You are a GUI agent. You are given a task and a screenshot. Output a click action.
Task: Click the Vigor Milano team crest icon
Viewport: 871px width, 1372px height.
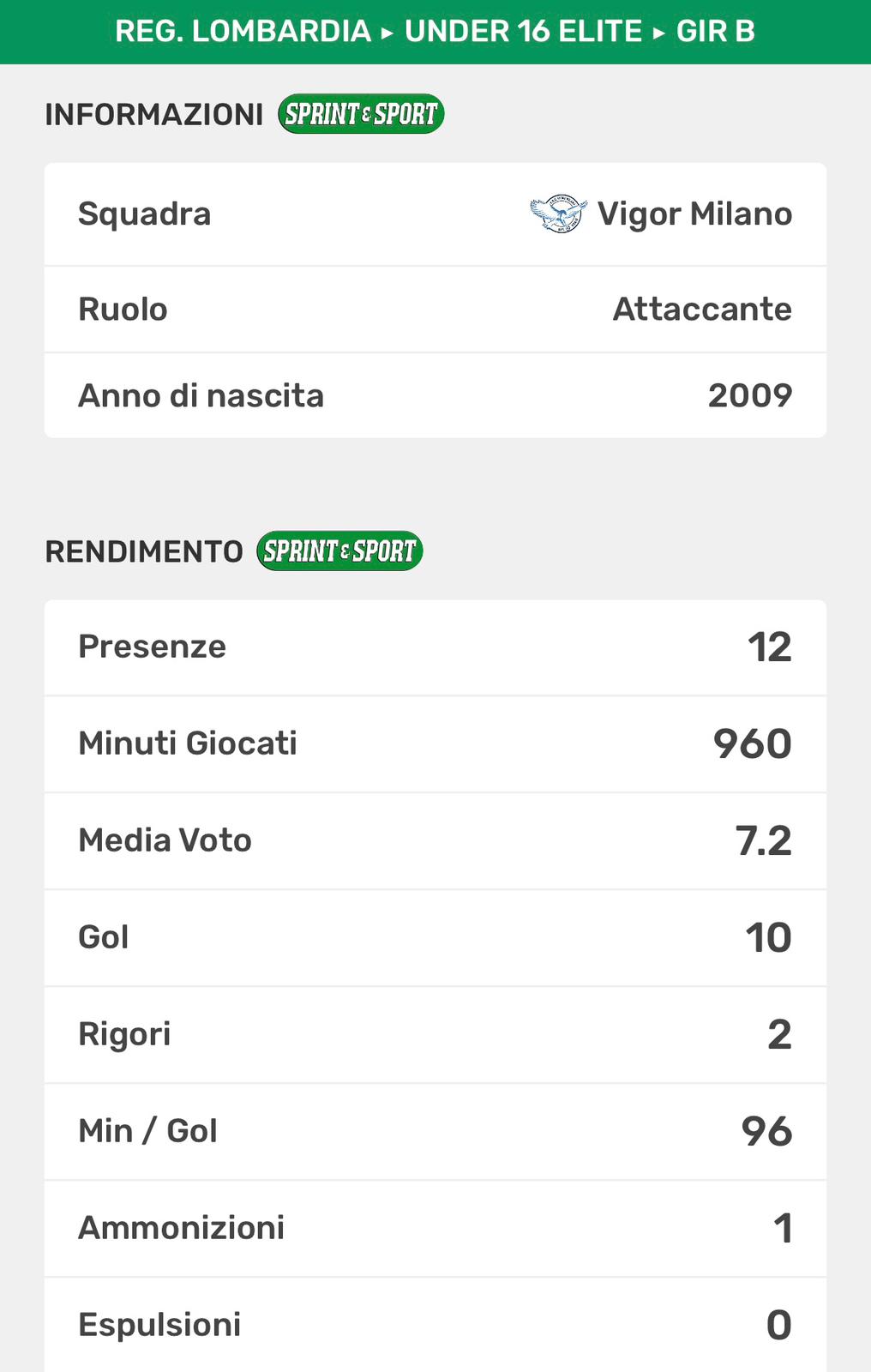(558, 214)
